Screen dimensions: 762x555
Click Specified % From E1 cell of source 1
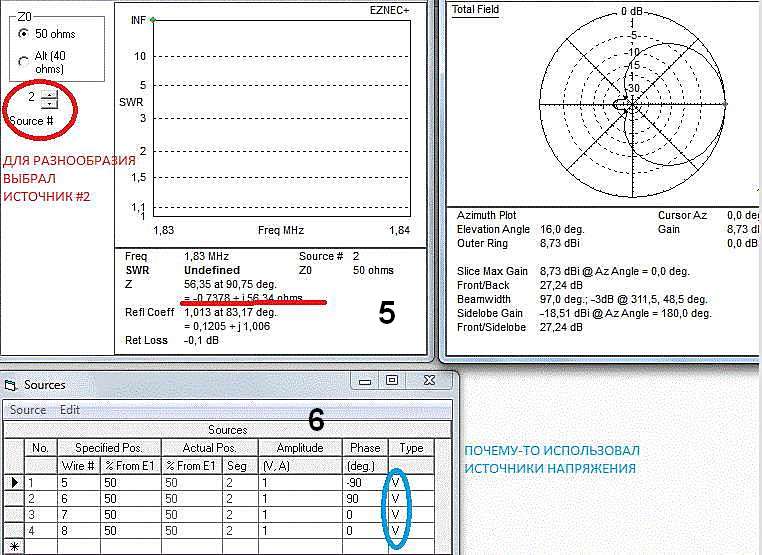pyautogui.click(x=130, y=483)
